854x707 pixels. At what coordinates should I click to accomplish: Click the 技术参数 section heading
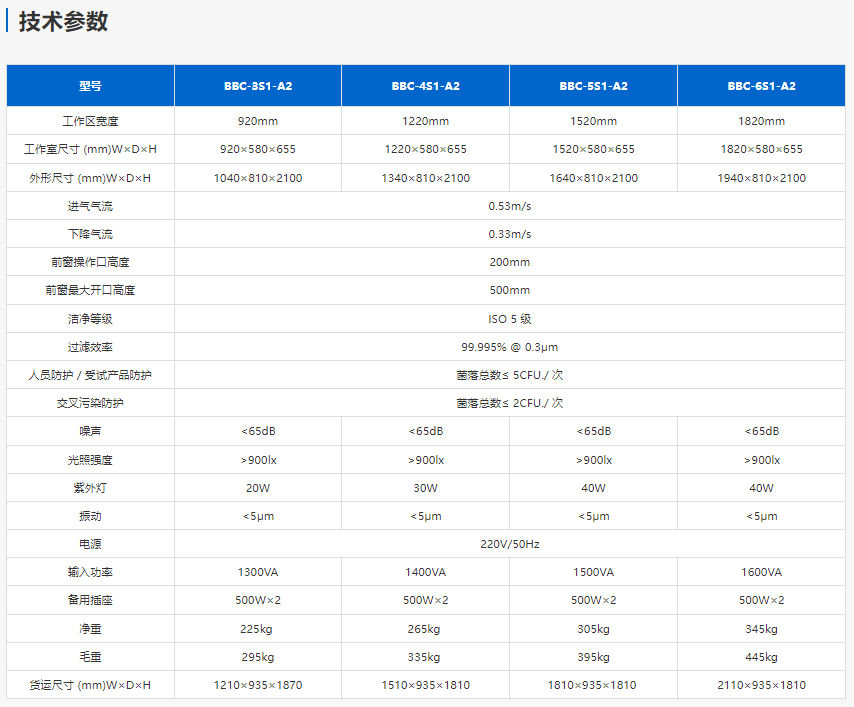[x=63, y=22]
